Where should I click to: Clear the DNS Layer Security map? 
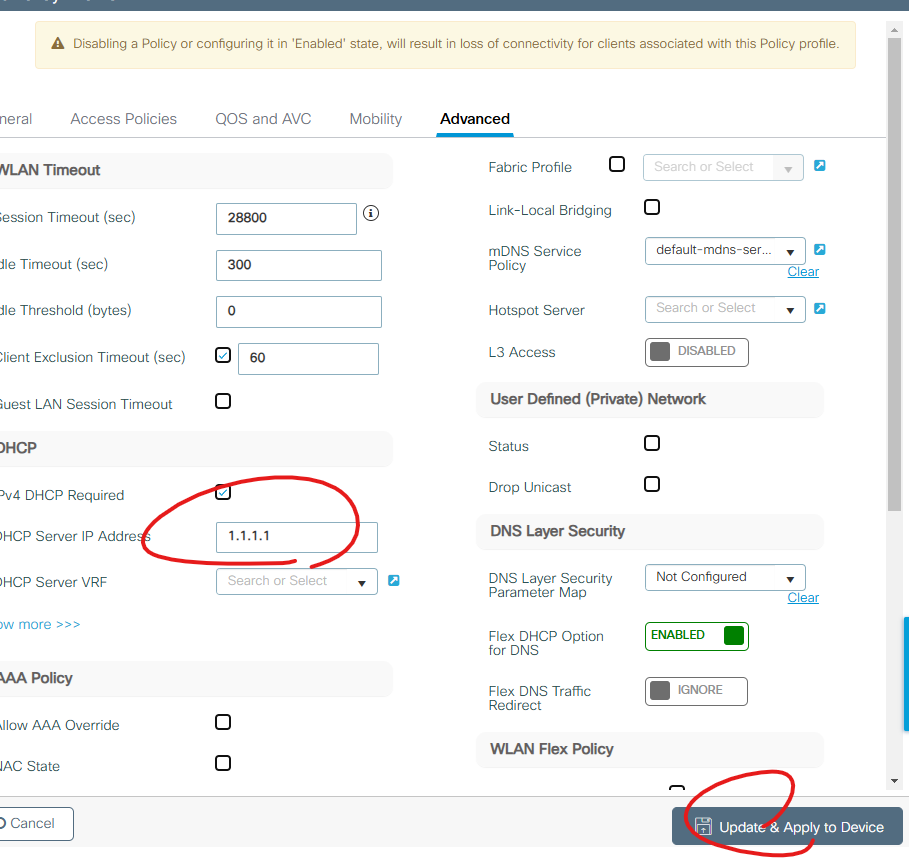(803, 598)
